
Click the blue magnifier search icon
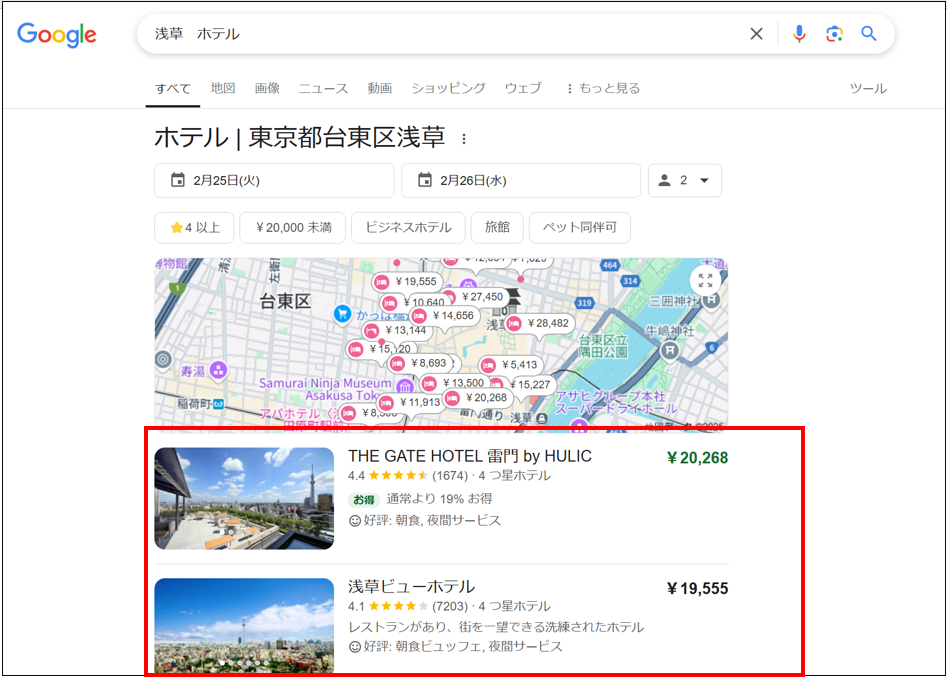coord(868,34)
